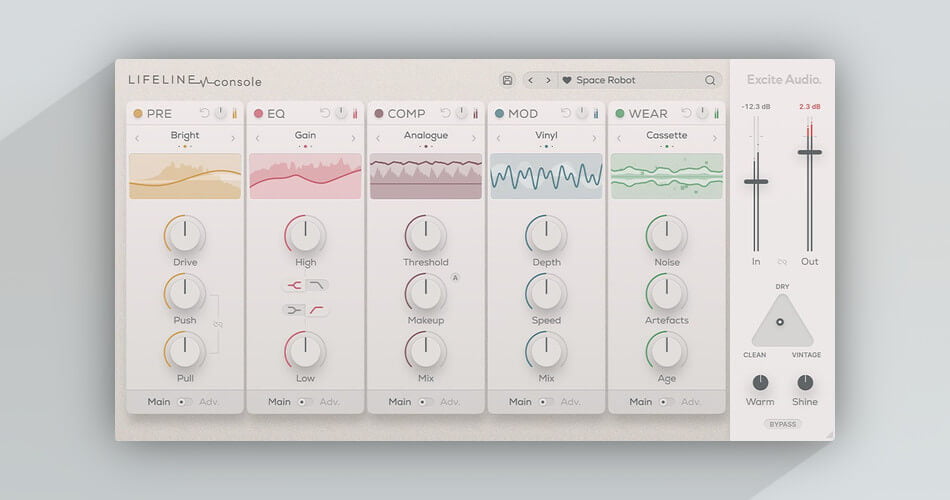Save preset with the floppy disk icon
Viewport: 950px width, 500px height.
[x=507, y=80]
